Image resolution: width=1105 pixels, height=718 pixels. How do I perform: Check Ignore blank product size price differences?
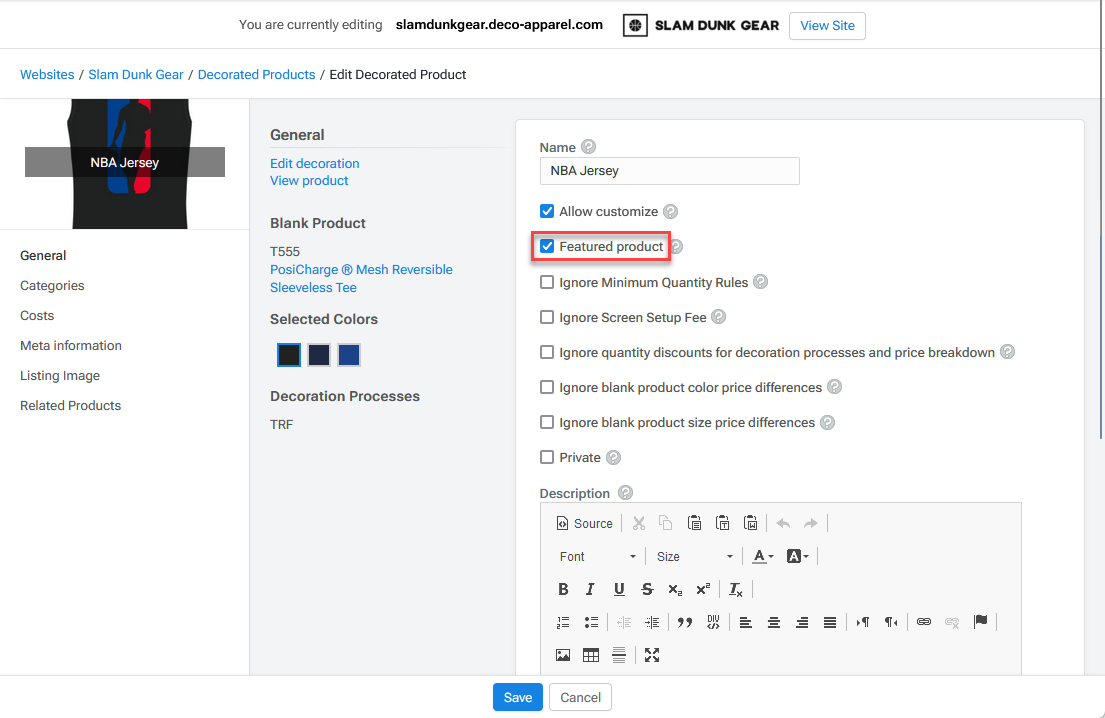(547, 423)
